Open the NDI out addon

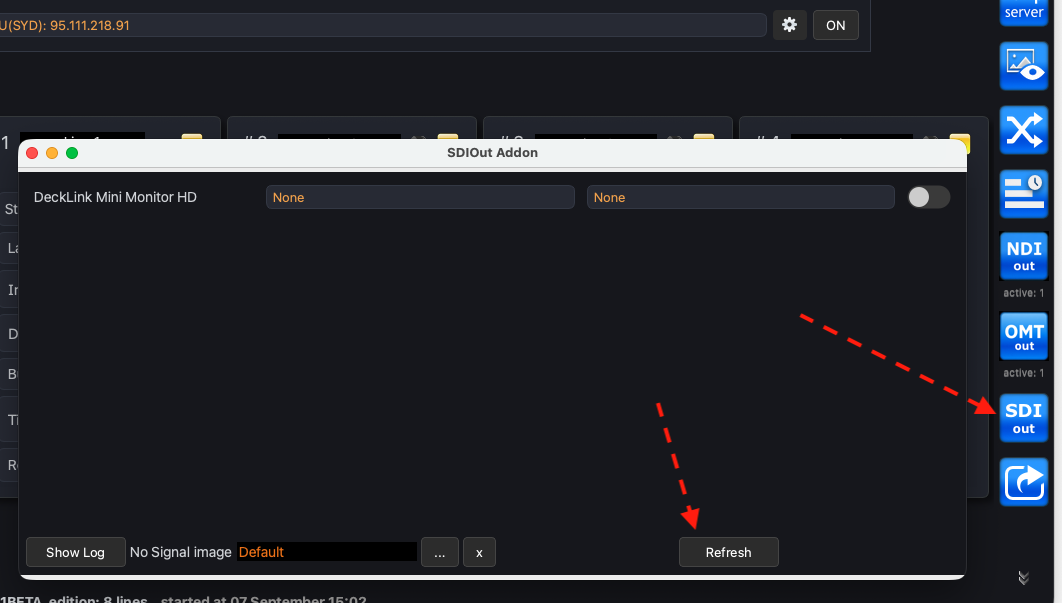point(1023,256)
